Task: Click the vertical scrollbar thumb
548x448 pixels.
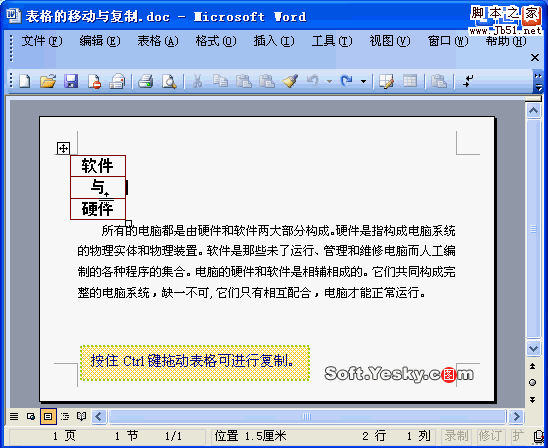Action: (x=533, y=229)
